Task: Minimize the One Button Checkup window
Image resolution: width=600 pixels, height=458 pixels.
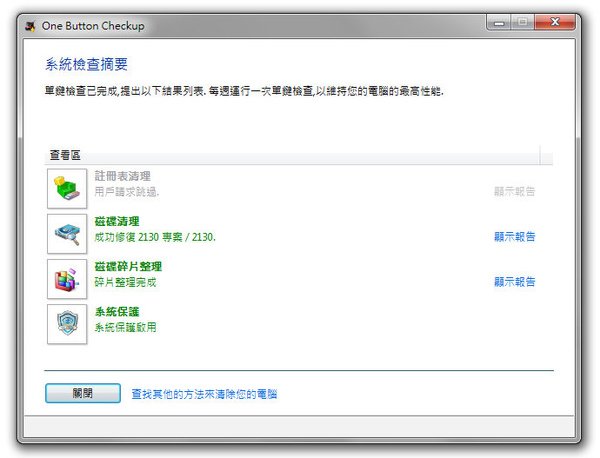Action: point(499,23)
